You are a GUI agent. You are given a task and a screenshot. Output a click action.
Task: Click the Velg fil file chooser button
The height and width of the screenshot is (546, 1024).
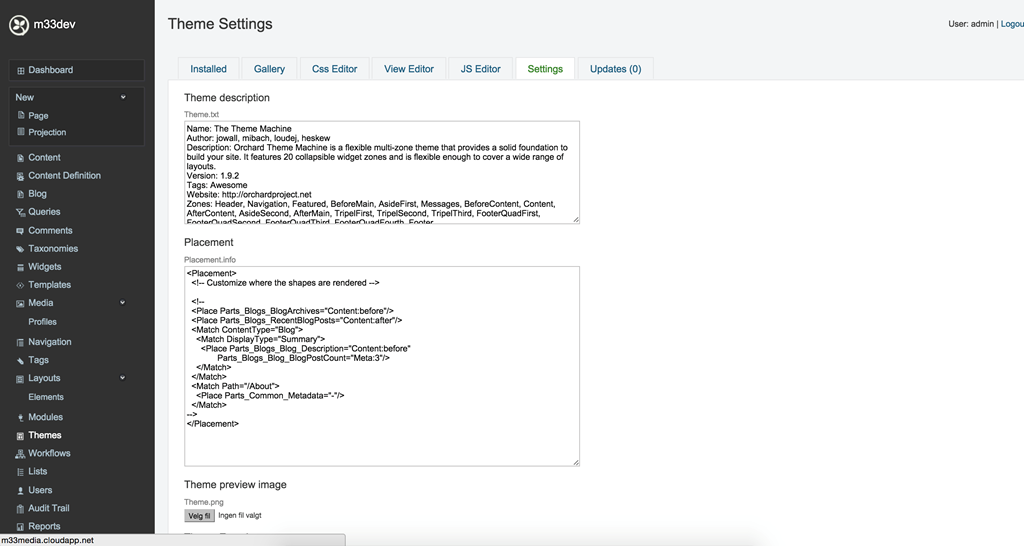click(199, 516)
